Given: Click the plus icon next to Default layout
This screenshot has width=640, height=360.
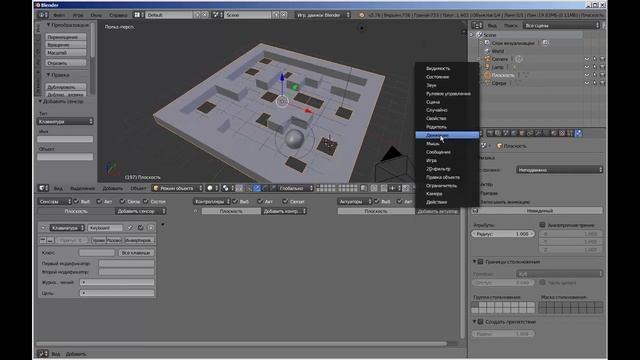Looking at the screenshot, I should point(197,15).
